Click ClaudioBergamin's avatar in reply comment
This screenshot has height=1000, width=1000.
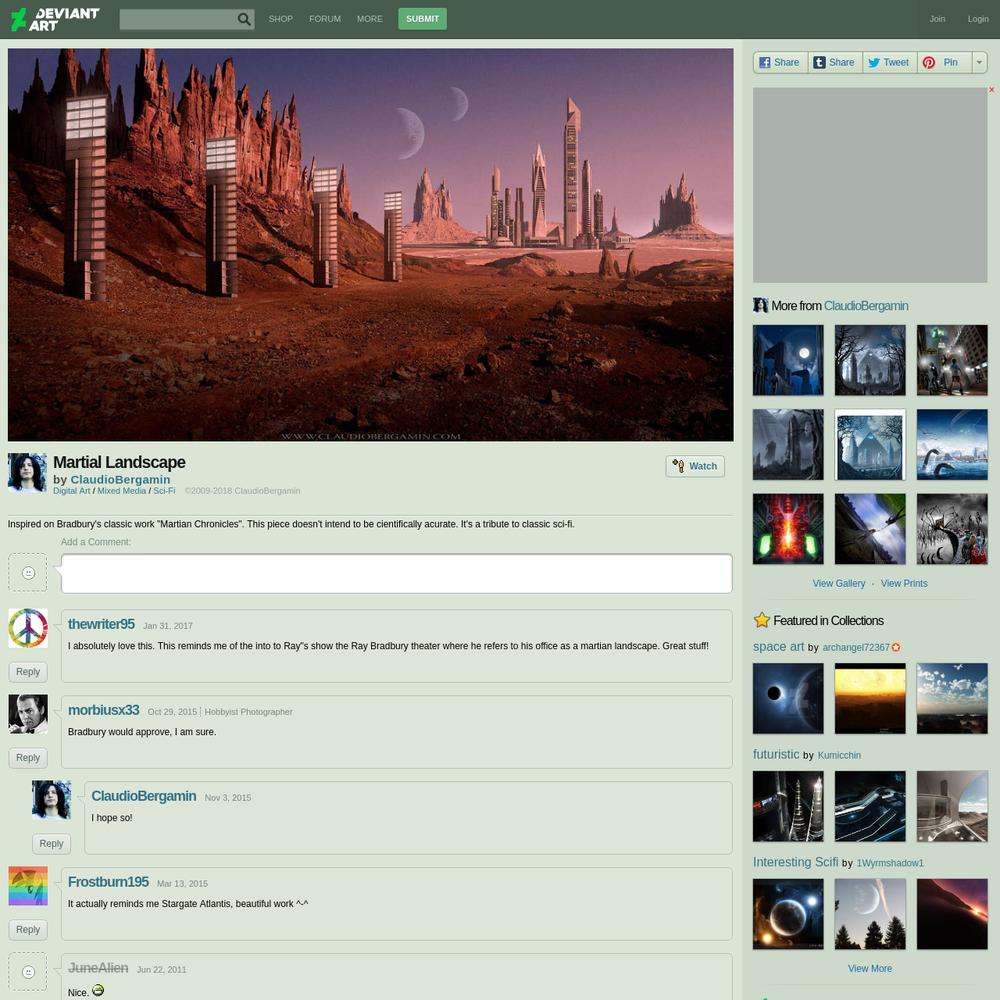click(52, 800)
